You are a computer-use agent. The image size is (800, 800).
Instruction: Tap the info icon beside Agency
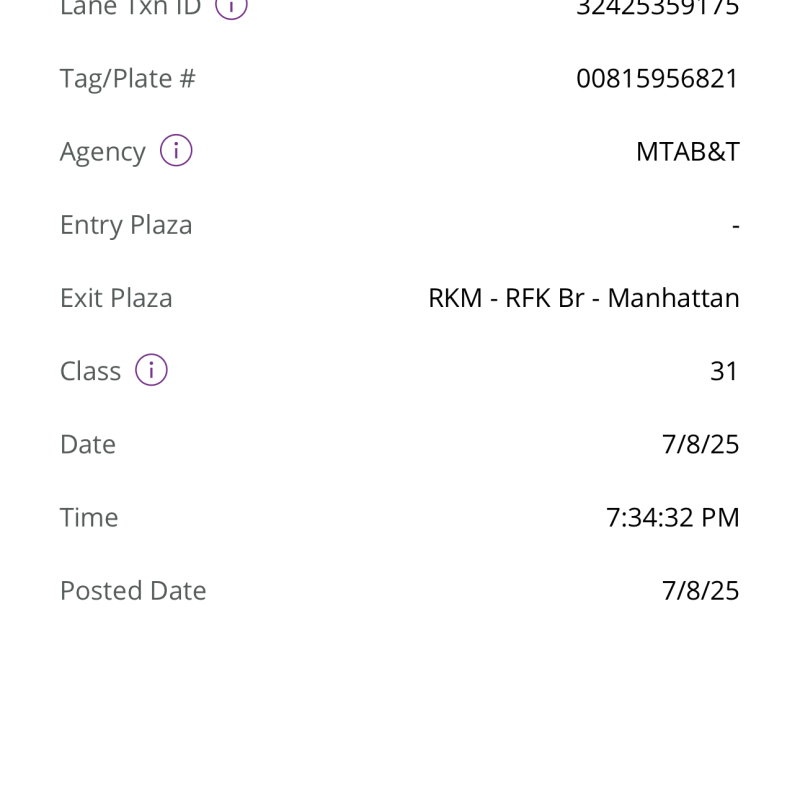coord(176,152)
